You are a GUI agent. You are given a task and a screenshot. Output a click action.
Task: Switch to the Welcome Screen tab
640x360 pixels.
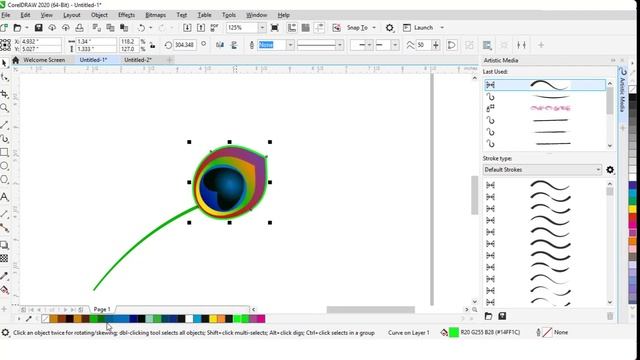click(44, 60)
